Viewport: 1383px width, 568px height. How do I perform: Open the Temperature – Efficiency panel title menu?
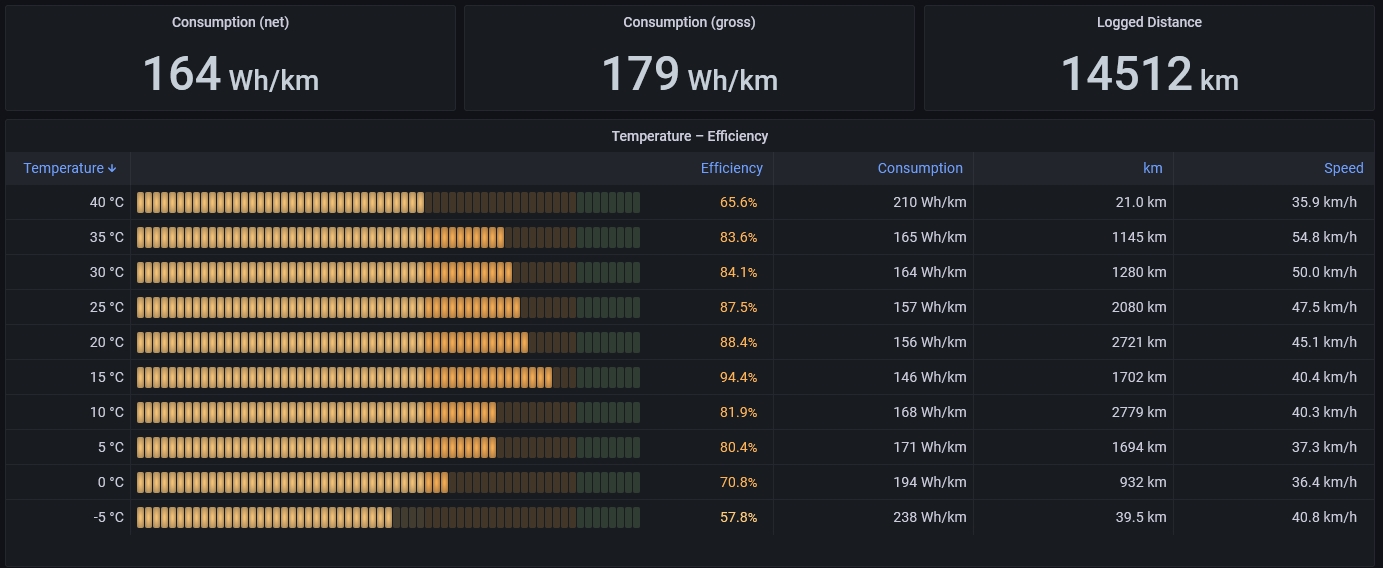tap(689, 136)
